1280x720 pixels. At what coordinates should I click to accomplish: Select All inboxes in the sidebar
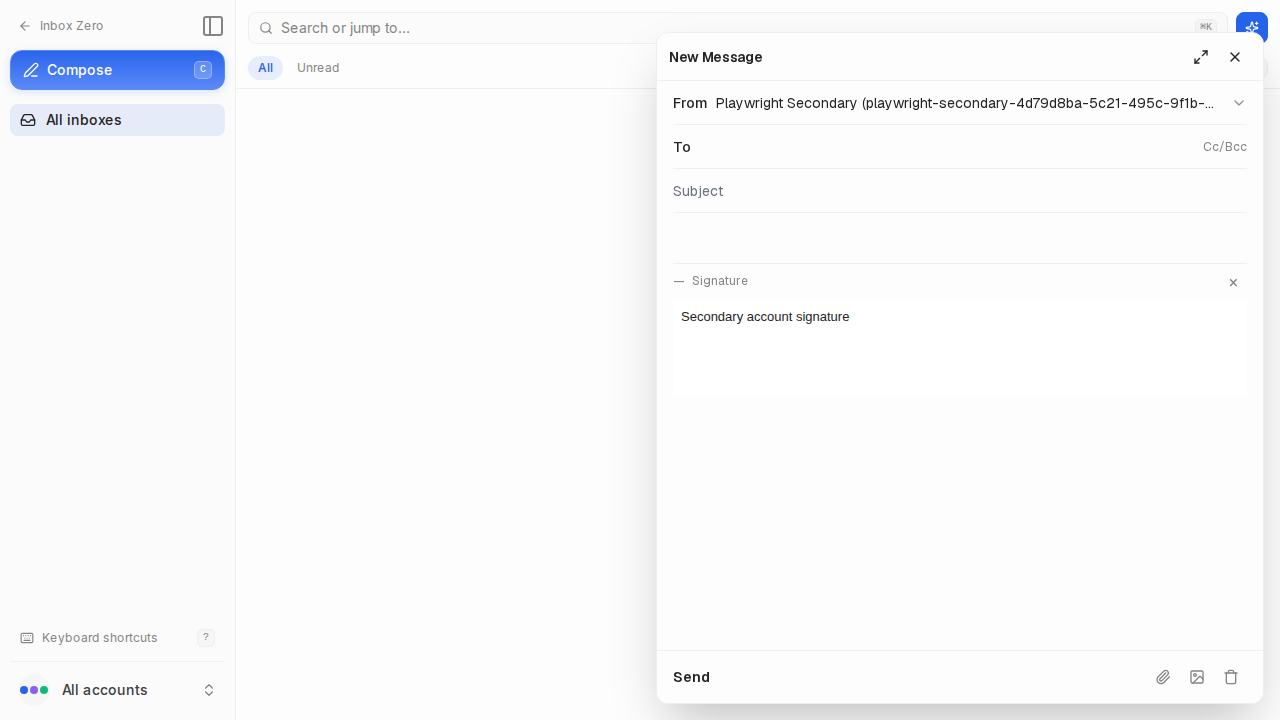[x=117, y=120]
